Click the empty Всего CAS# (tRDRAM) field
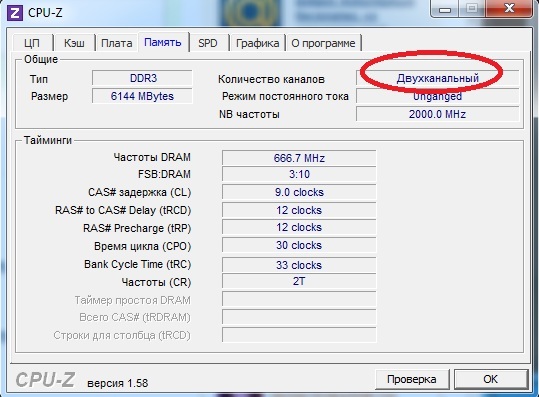The height and width of the screenshot is (397, 539). coord(299,317)
